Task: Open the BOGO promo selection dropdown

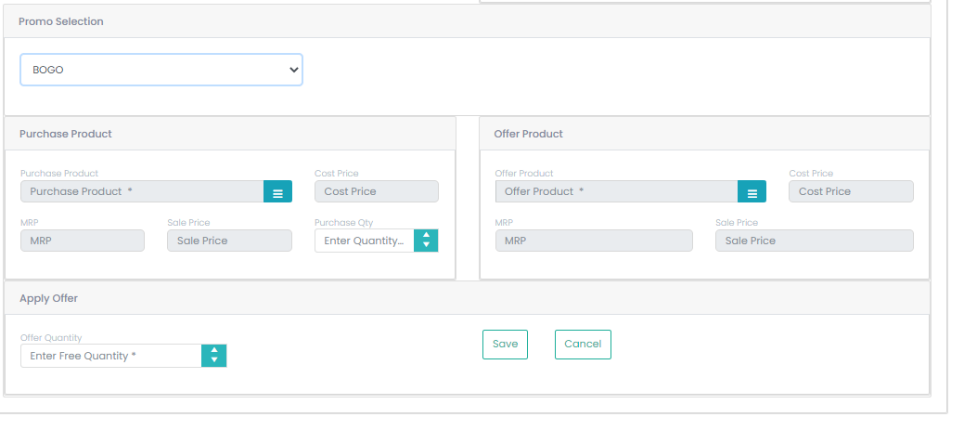Action: pos(161,69)
